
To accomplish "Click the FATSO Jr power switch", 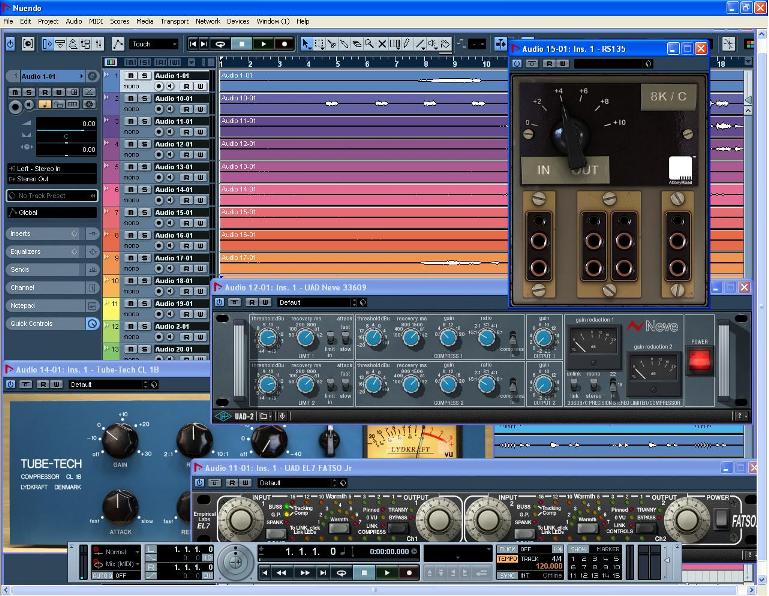I will [721, 519].
